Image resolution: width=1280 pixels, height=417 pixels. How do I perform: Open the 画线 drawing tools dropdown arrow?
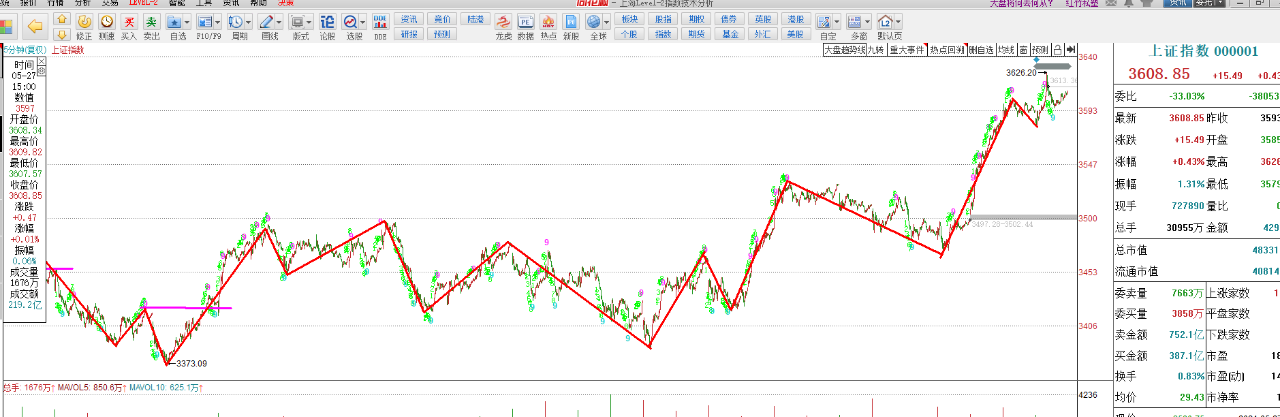[x=277, y=21]
